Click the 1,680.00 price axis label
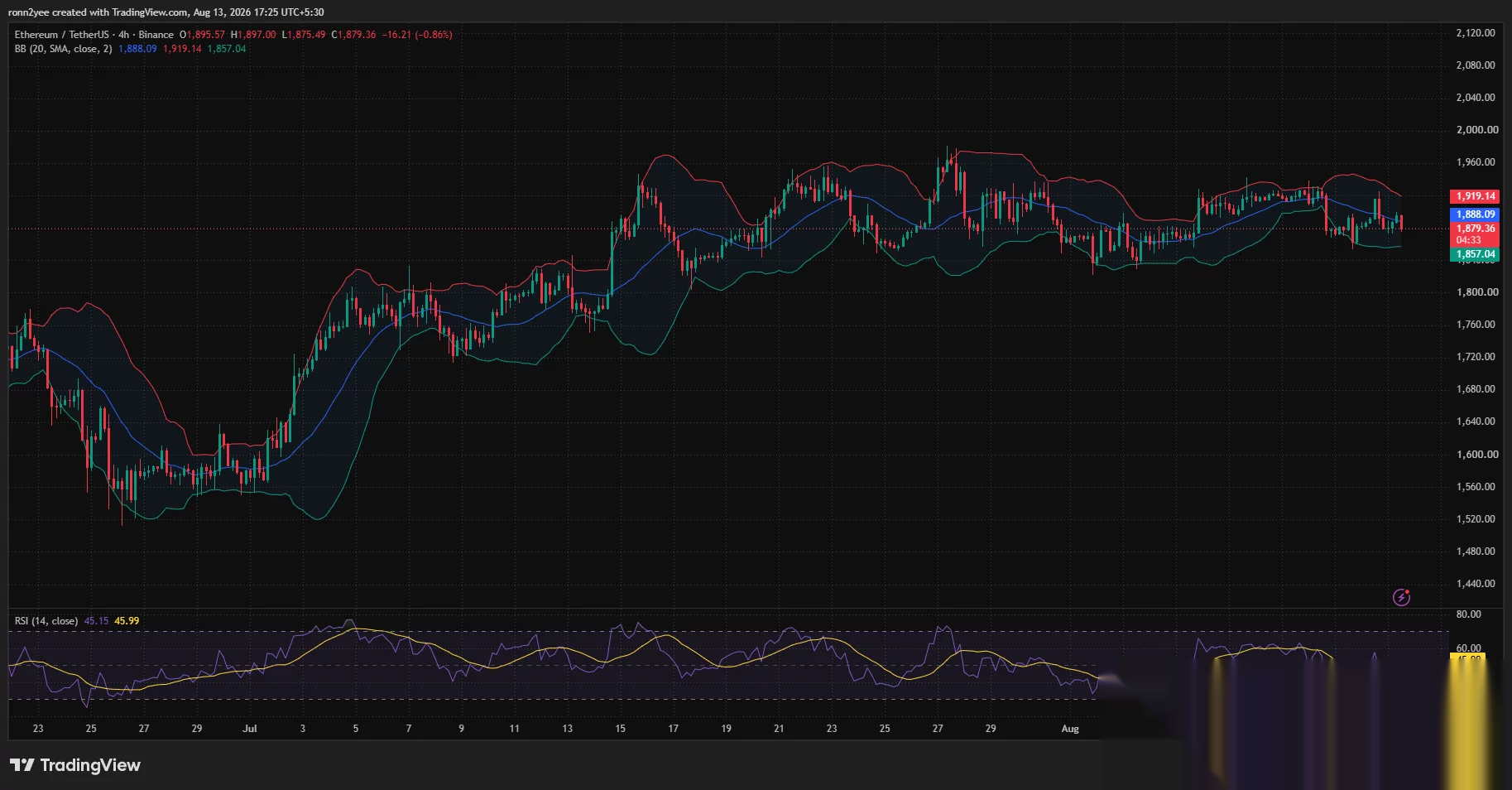Image resolution: width=1512 pixels, height=790 pixels. point(1476,389)
